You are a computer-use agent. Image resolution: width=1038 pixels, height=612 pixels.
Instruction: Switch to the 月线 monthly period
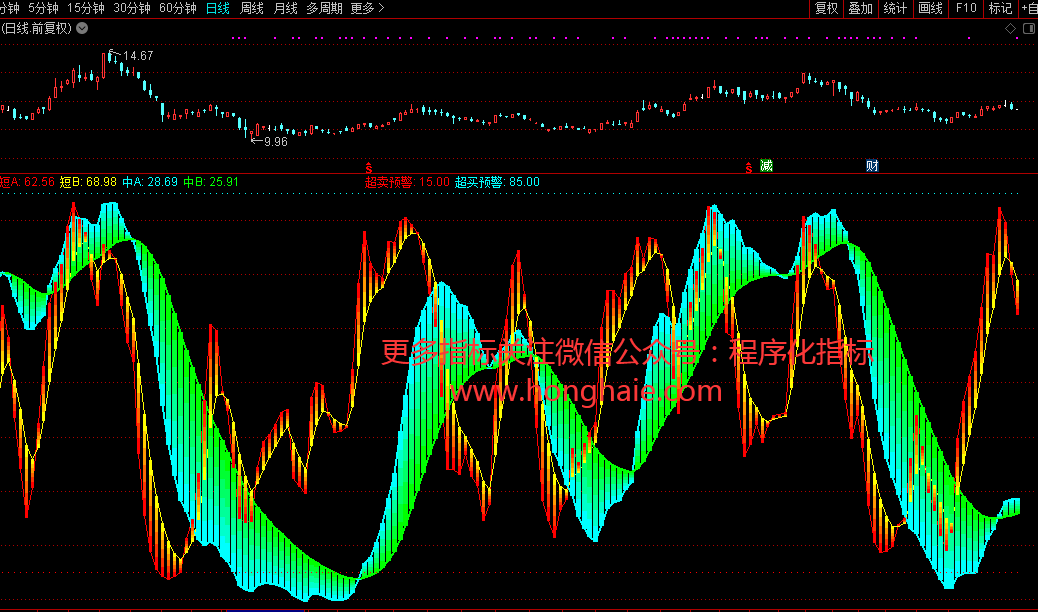285,8
